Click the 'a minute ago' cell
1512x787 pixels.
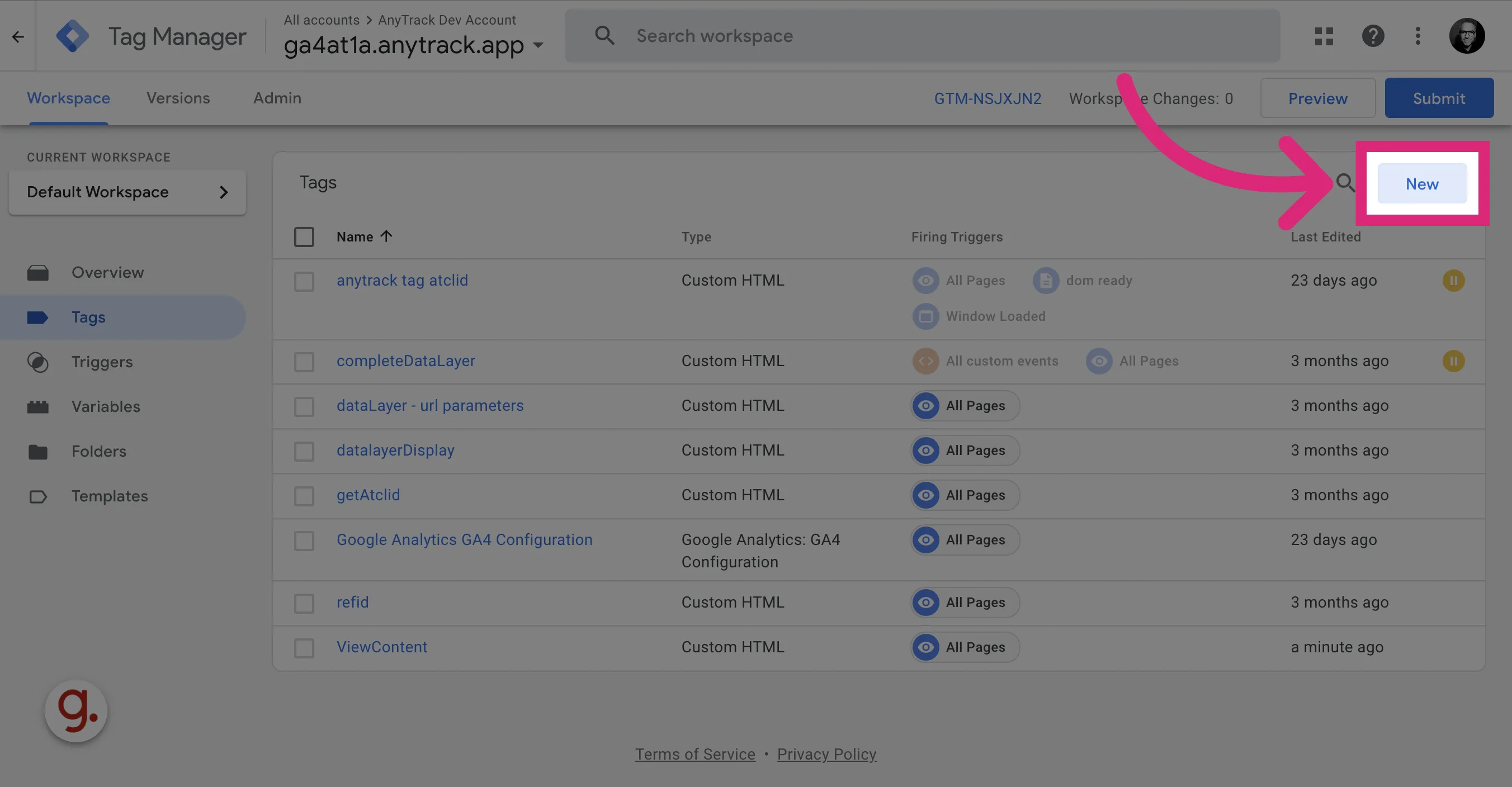coord(1337,647)
